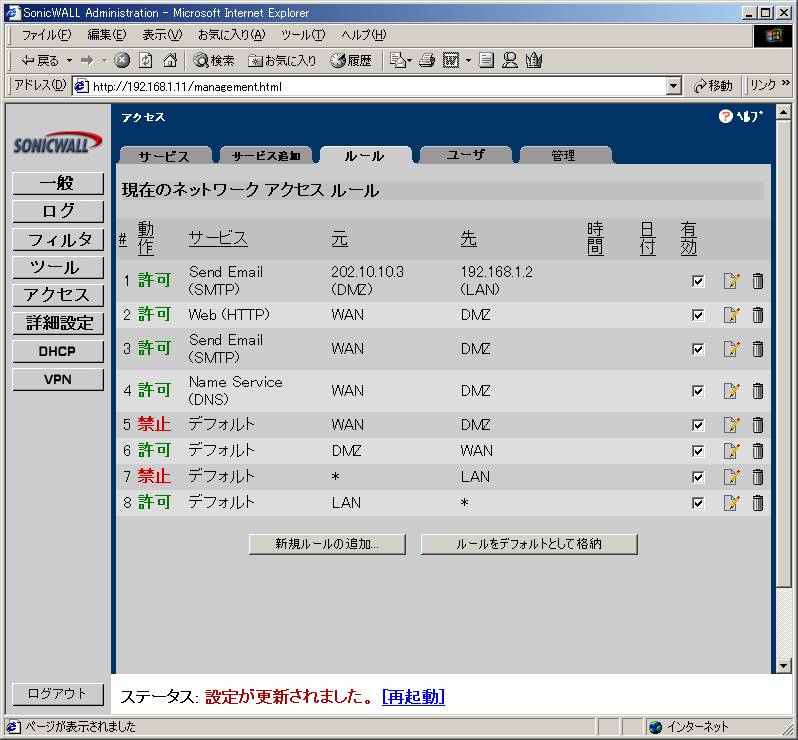This screenshot has width=798, height=740.
Task: Click the page scrollbar down arrow
Action: pyautogui.click(x=784, y=666)
